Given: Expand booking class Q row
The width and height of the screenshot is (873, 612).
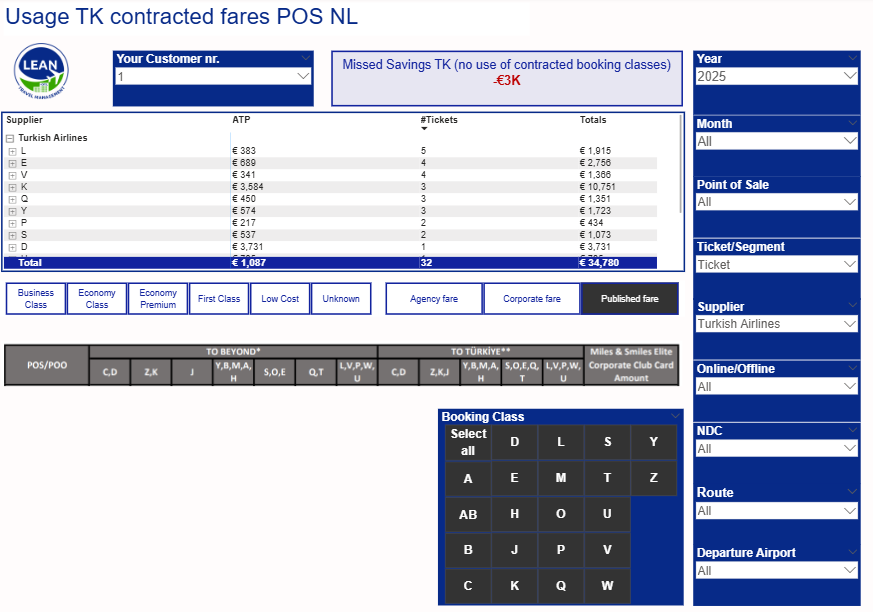Looking at the screenshot, I should tap(12, 199).
